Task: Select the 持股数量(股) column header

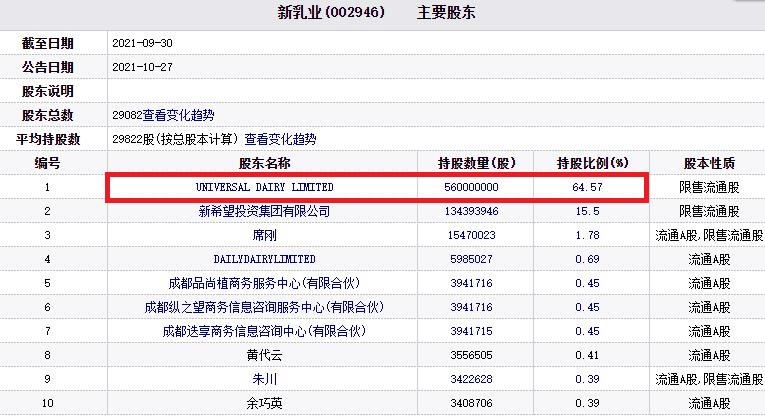Action: point(476,163)
